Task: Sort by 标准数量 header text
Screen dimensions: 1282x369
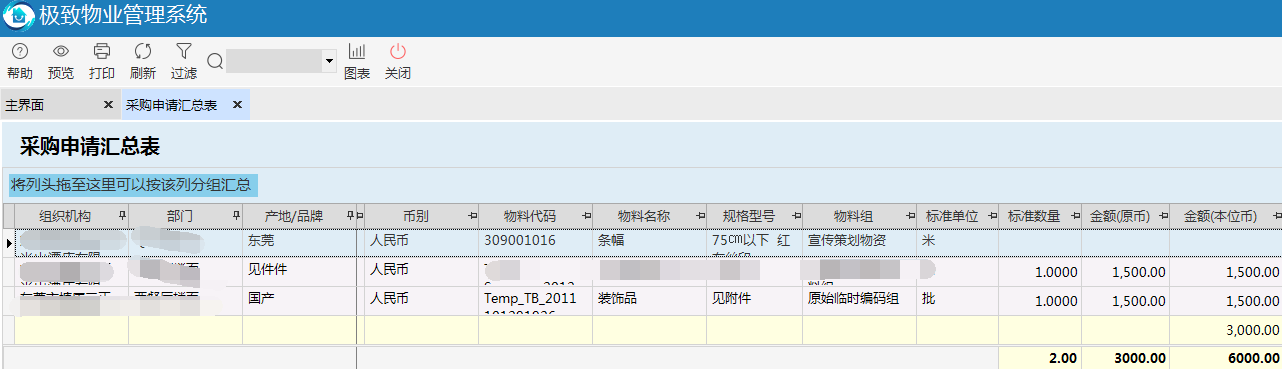Action: pos(1033,216)
